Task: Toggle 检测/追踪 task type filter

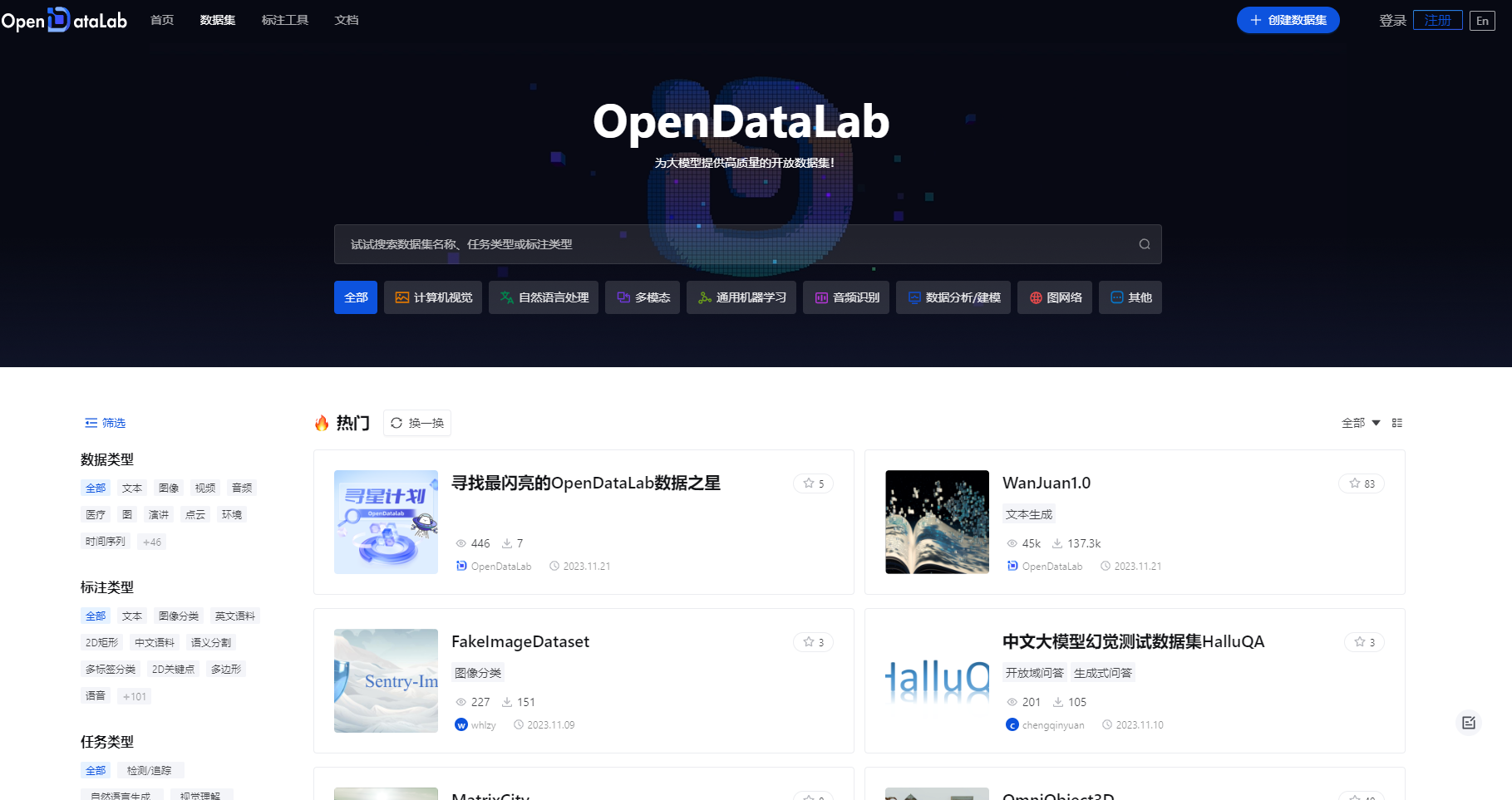Action: (150, 770)
